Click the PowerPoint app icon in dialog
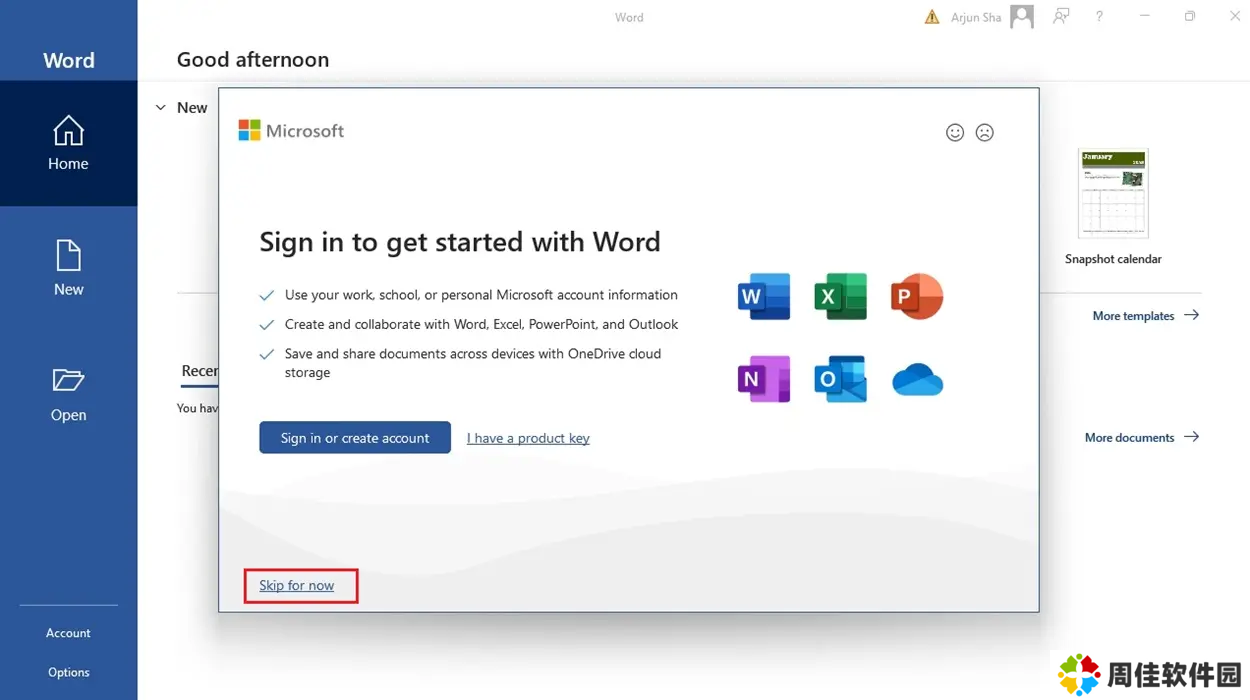Screen dimensions: 1250x700 (x=917, y=296)
